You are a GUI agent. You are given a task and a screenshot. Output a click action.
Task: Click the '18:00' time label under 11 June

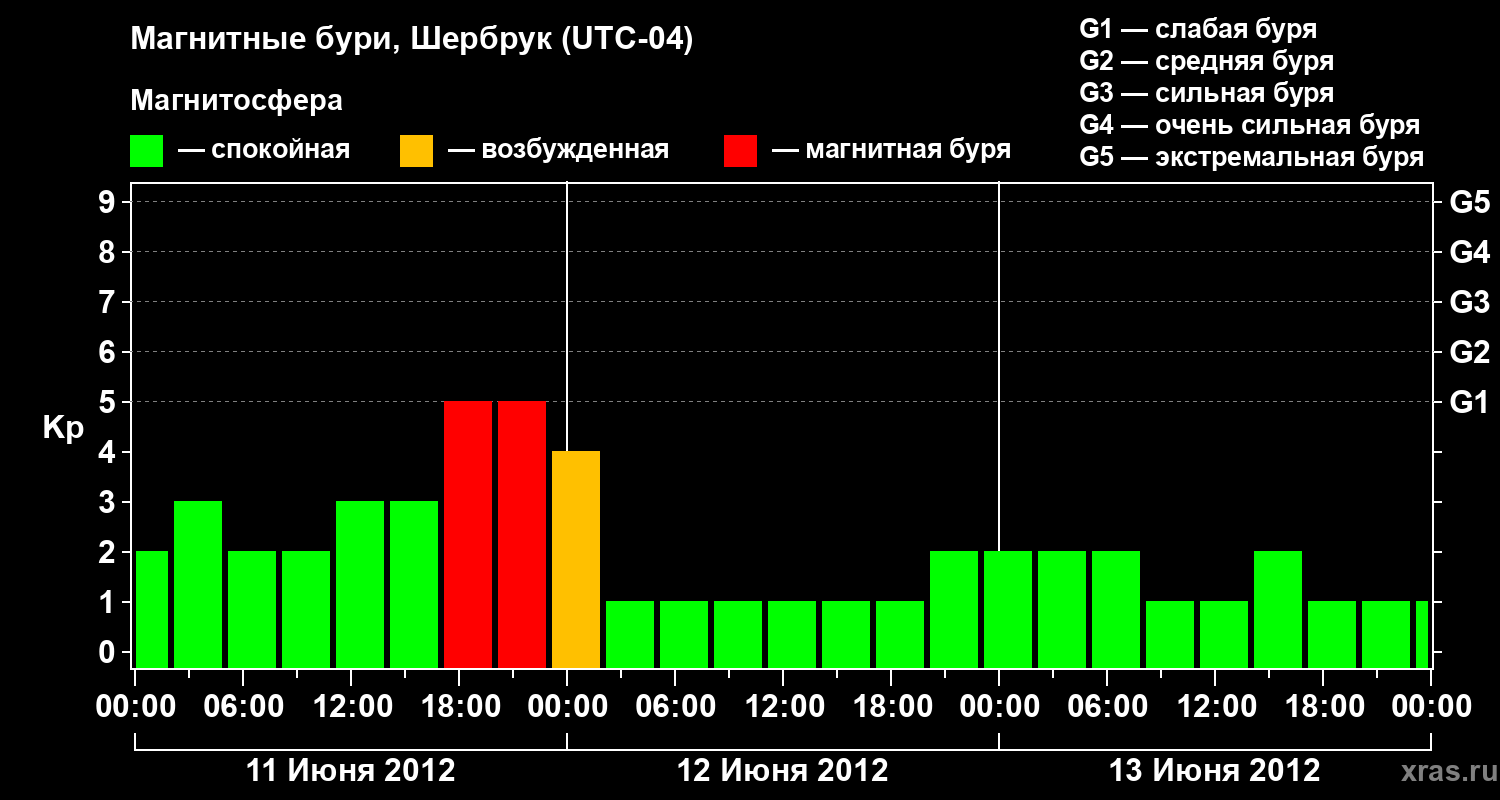pyautogui.click(x=459, y=707)
